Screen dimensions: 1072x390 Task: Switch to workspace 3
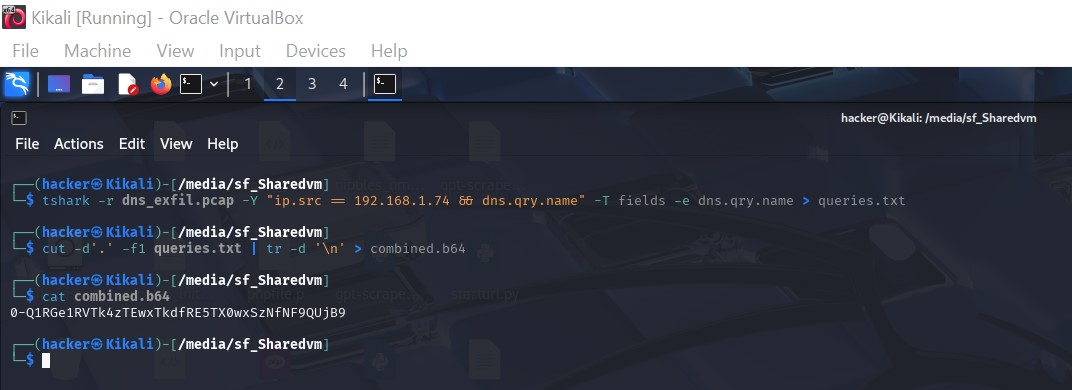click(x=312, y=84)
